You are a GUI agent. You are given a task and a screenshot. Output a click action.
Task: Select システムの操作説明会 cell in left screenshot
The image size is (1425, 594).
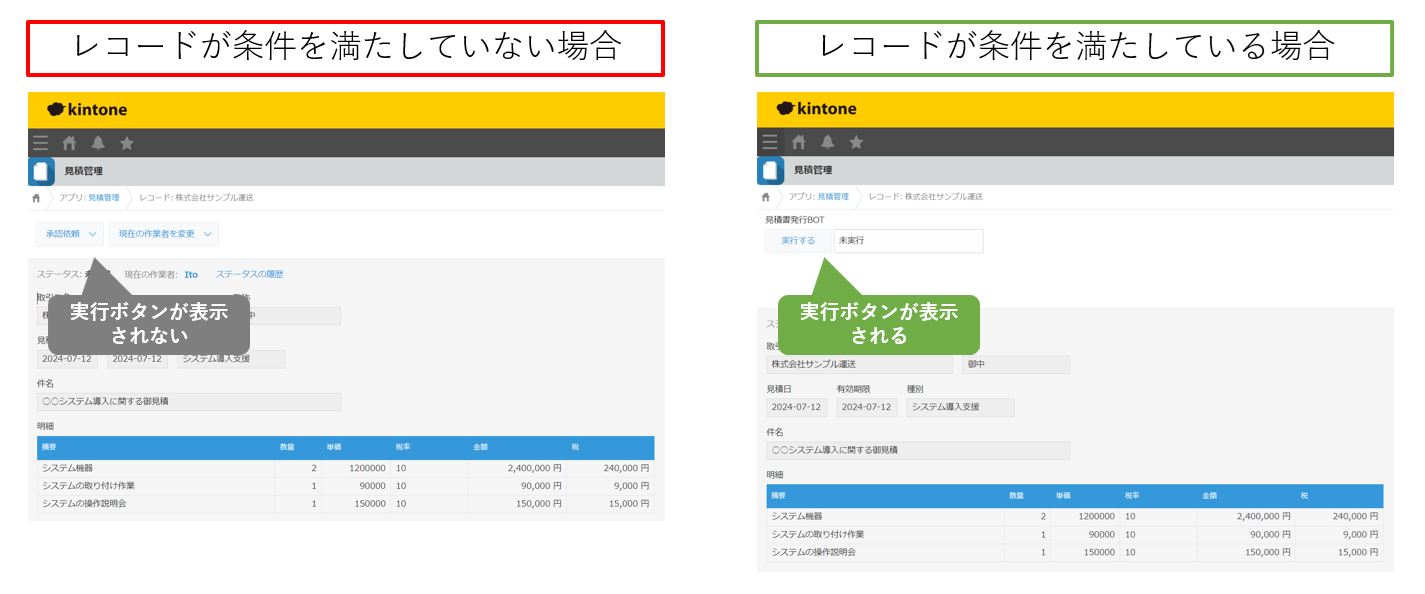coord(156,504)
